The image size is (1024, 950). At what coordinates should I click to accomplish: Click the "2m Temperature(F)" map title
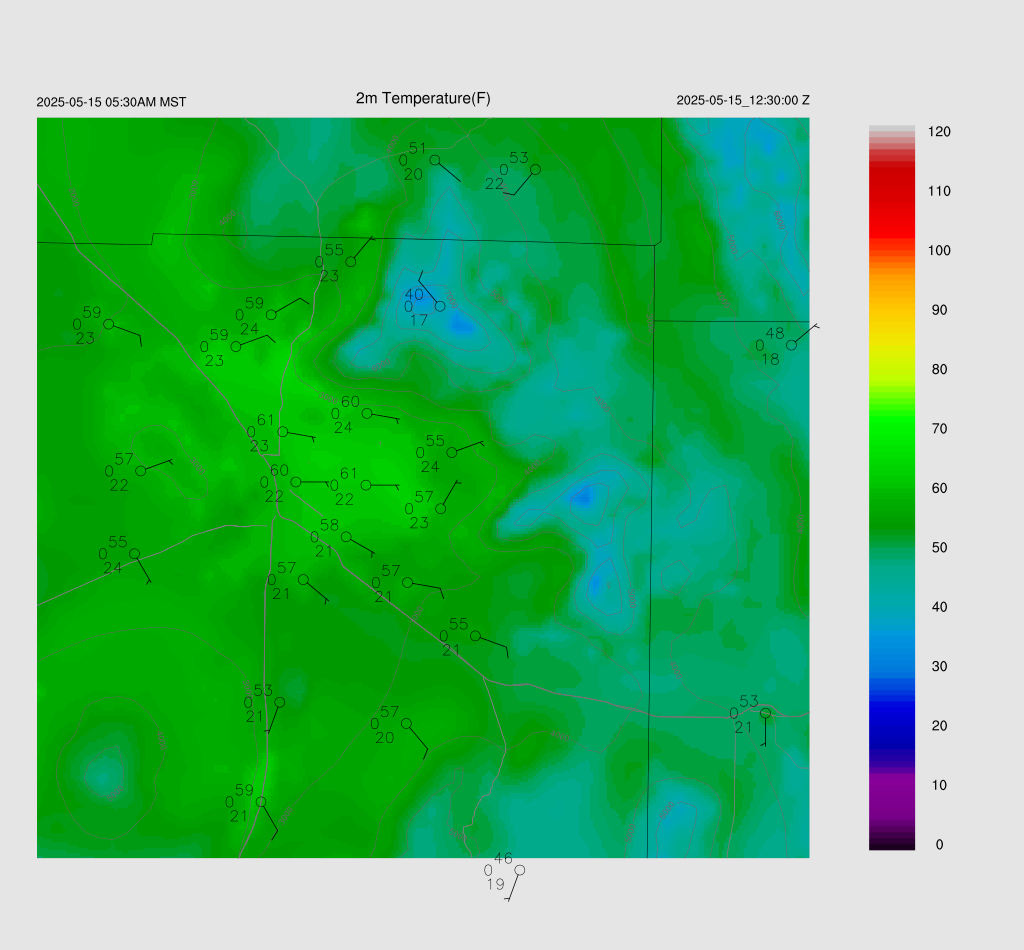click(423, 99)
